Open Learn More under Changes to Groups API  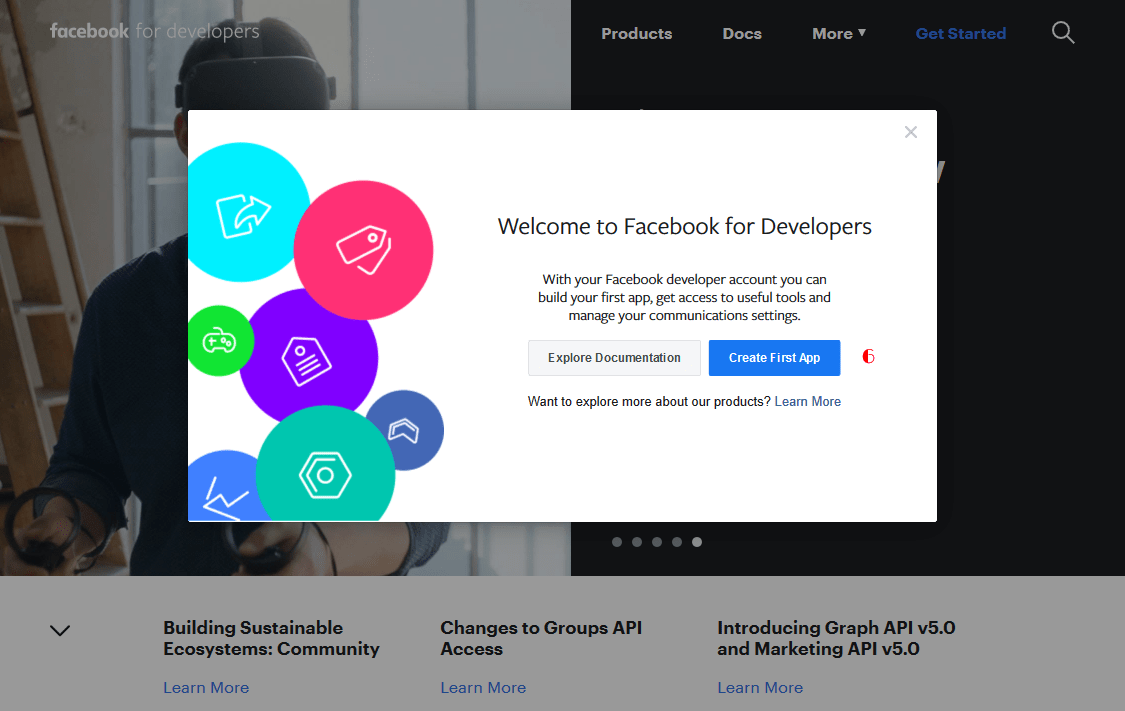click(483, 687)
